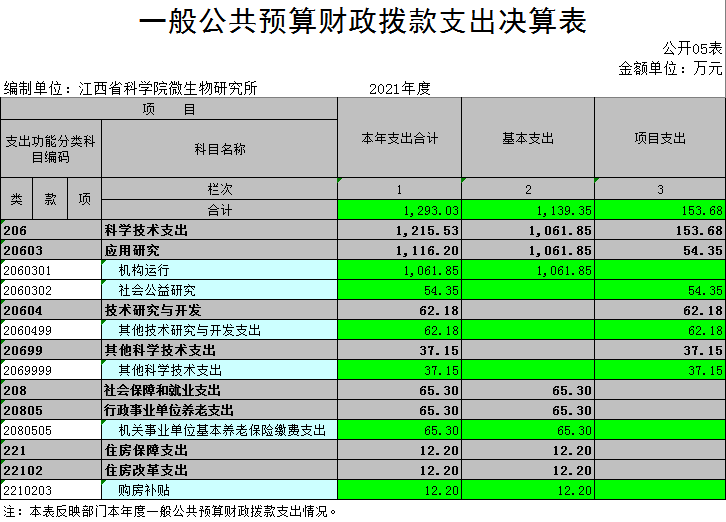726x522 pixels.
Task: Select the 住房保障支出 cell
Action: coord(219,450)
